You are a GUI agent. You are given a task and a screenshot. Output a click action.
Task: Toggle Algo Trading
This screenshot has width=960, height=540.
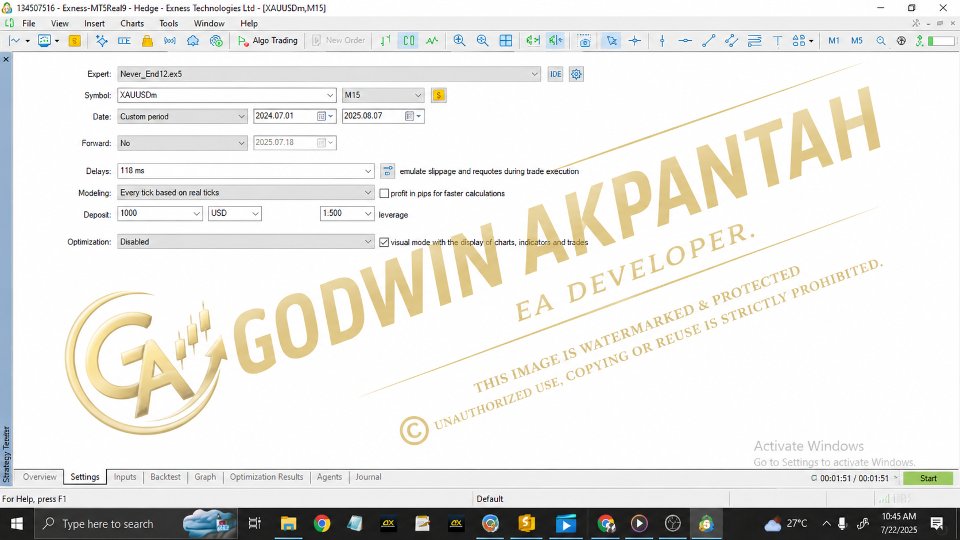[x=268, y=40]
